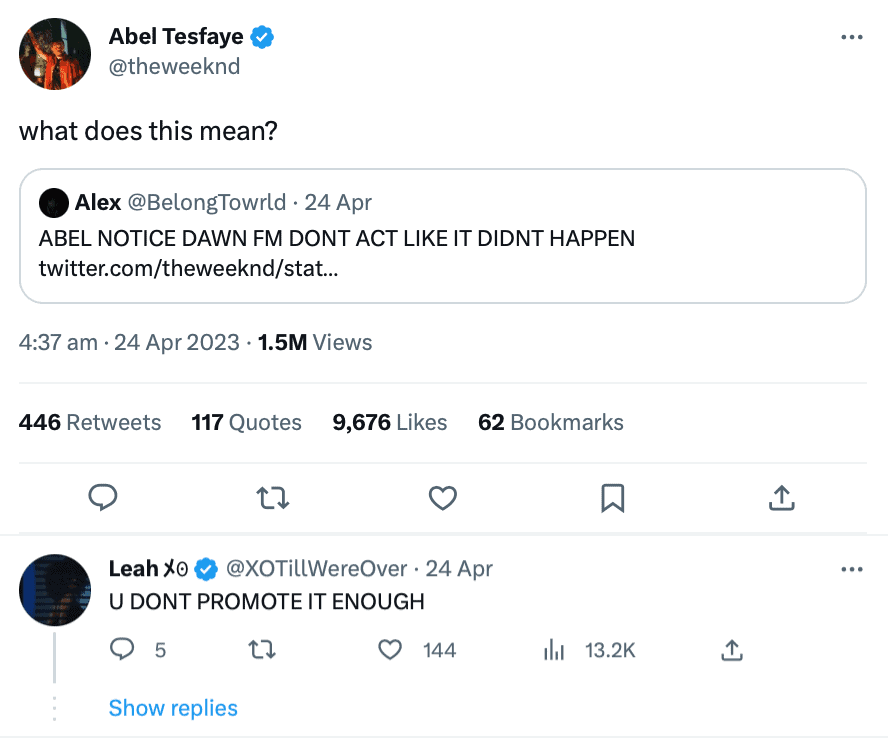The width and height of the screenshot is (888, 738).
Task: Retweet Leah's reply
Action: [261, 651]
